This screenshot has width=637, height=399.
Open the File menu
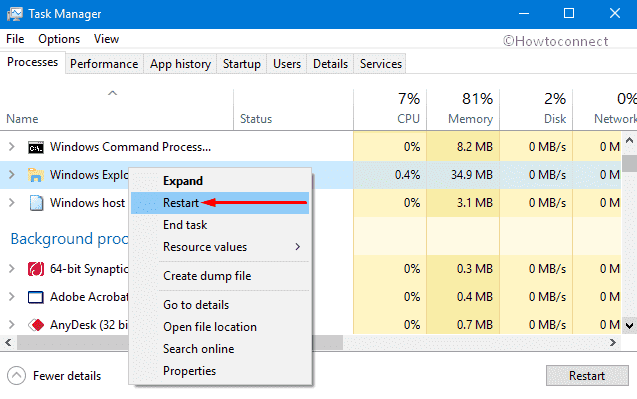click(x=15, y=39)
